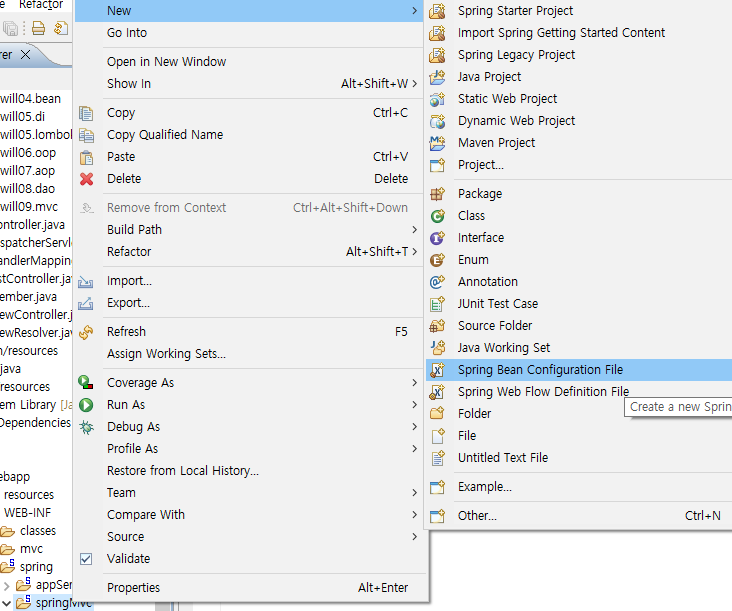This screenshot has height=611, width=732.
Task: Click the Spring Legacy Project icon
Action: (x=437, y=55)
